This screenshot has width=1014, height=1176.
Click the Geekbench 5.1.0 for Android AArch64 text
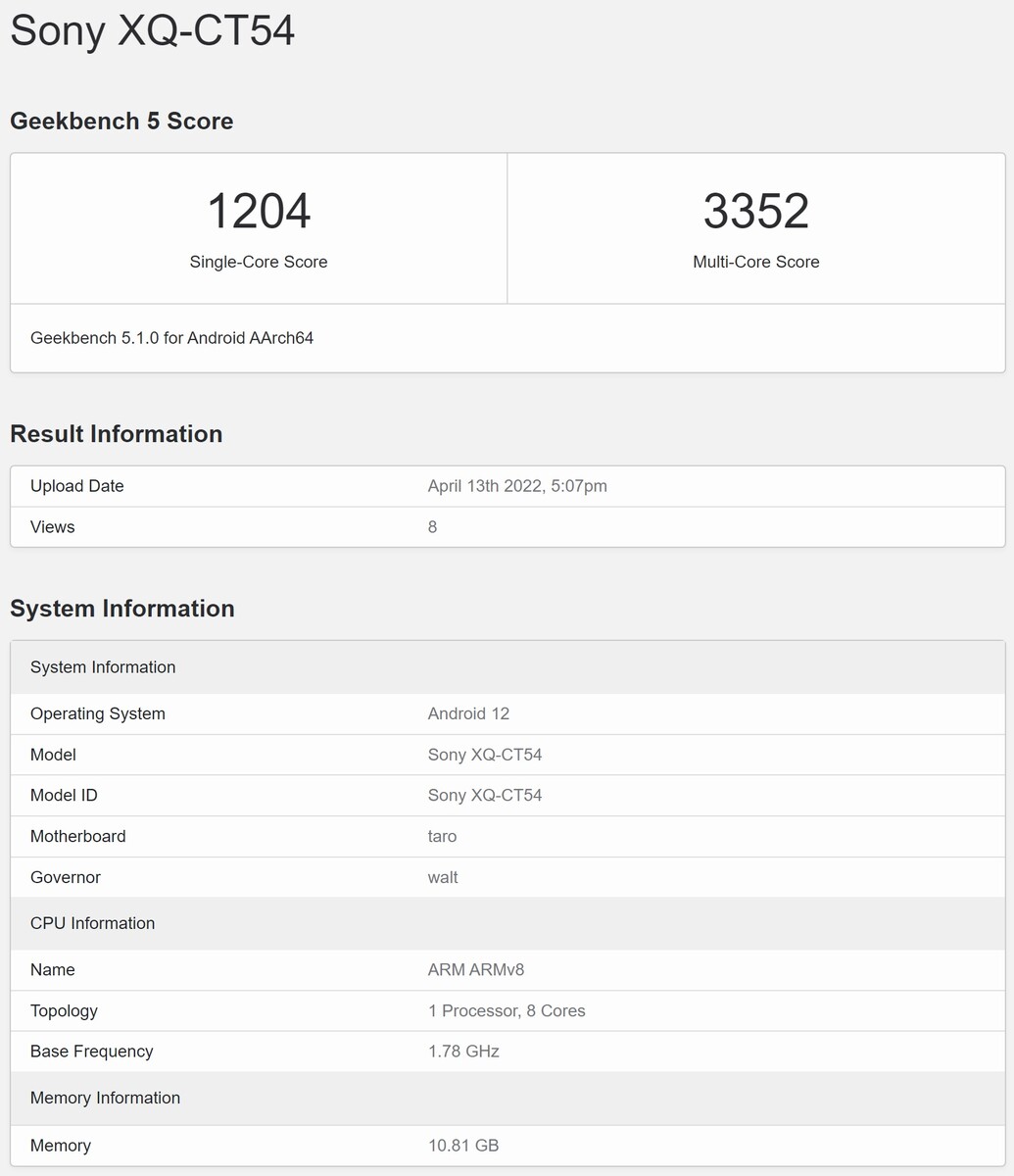coord(172,337)
